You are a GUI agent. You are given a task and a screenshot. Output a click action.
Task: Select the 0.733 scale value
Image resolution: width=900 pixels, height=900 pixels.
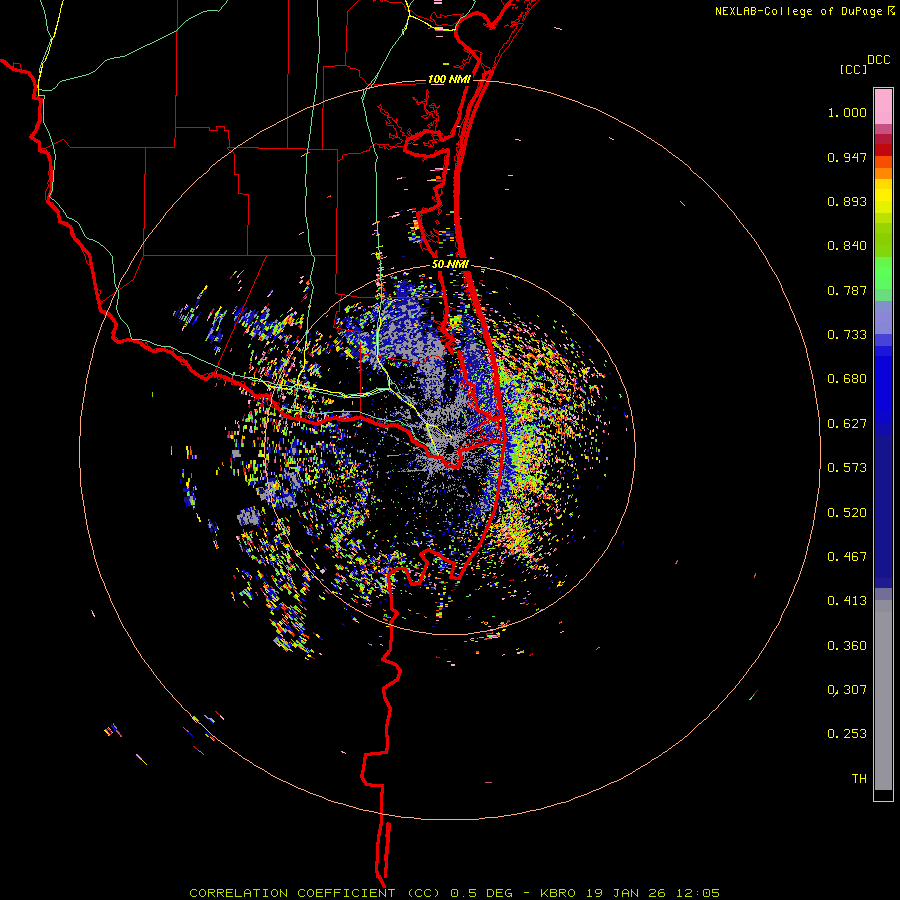[x=847, y=335]
